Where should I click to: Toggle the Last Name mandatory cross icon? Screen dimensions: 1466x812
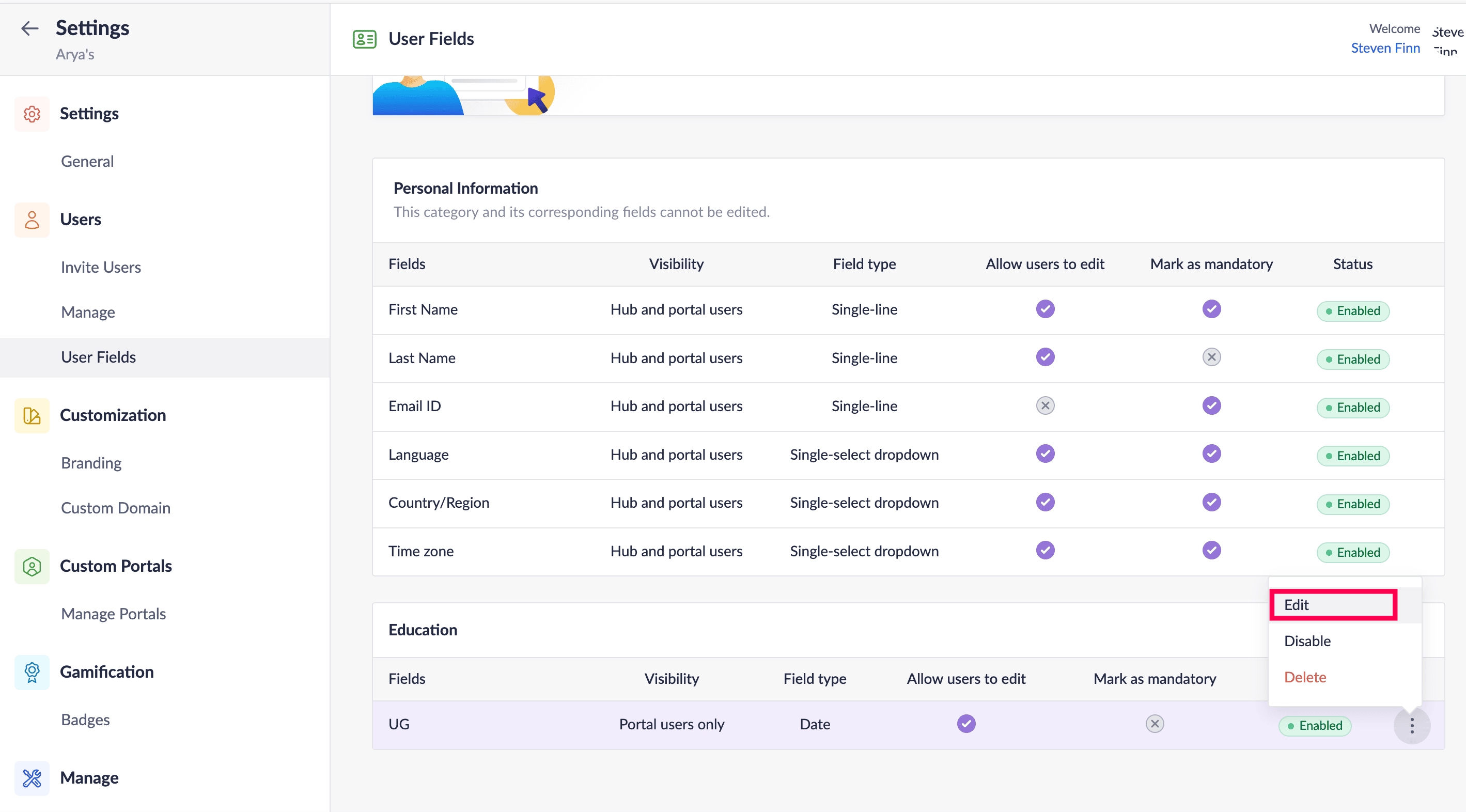pos(1211,357)
